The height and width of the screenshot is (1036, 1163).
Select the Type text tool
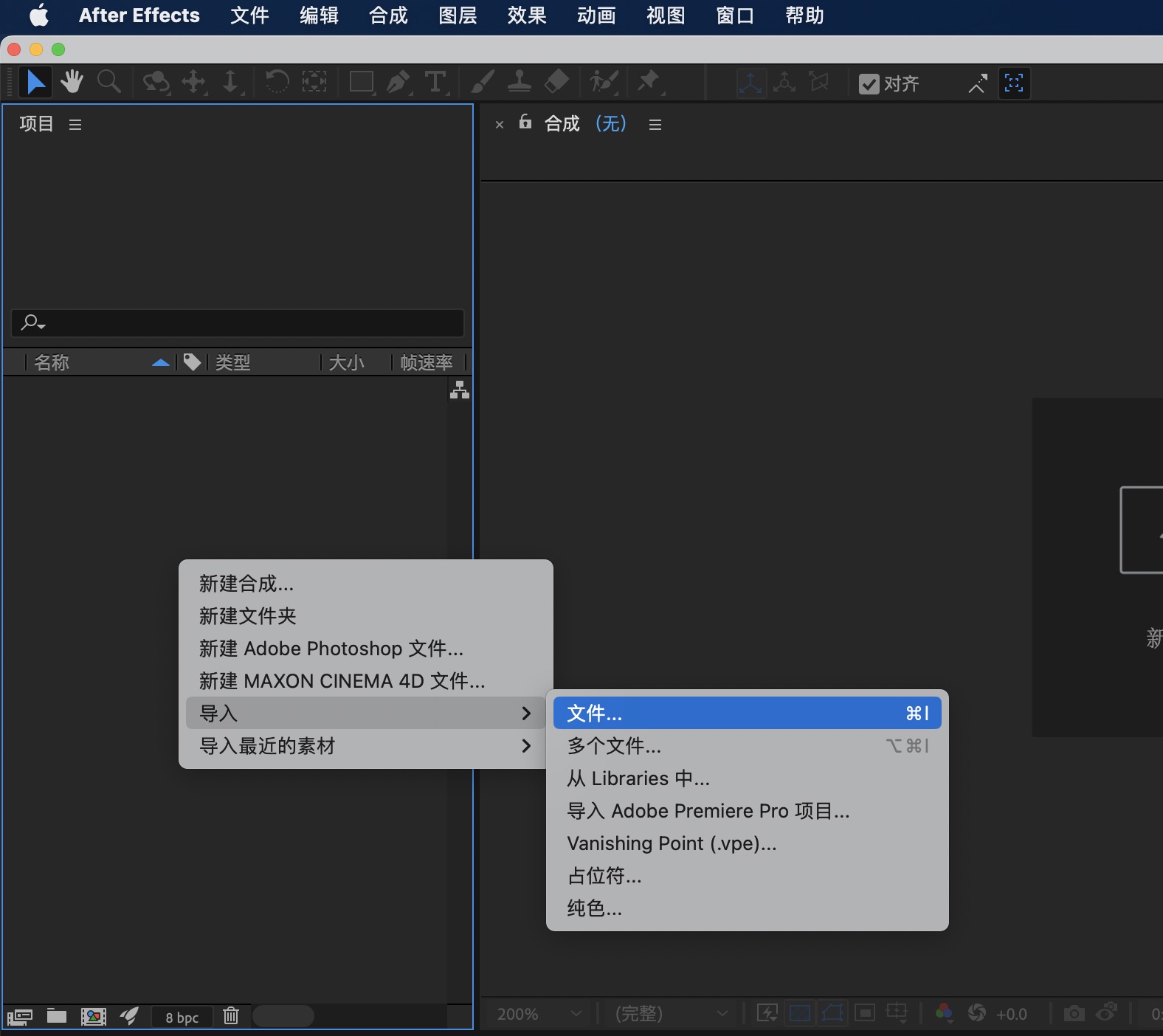435,82
